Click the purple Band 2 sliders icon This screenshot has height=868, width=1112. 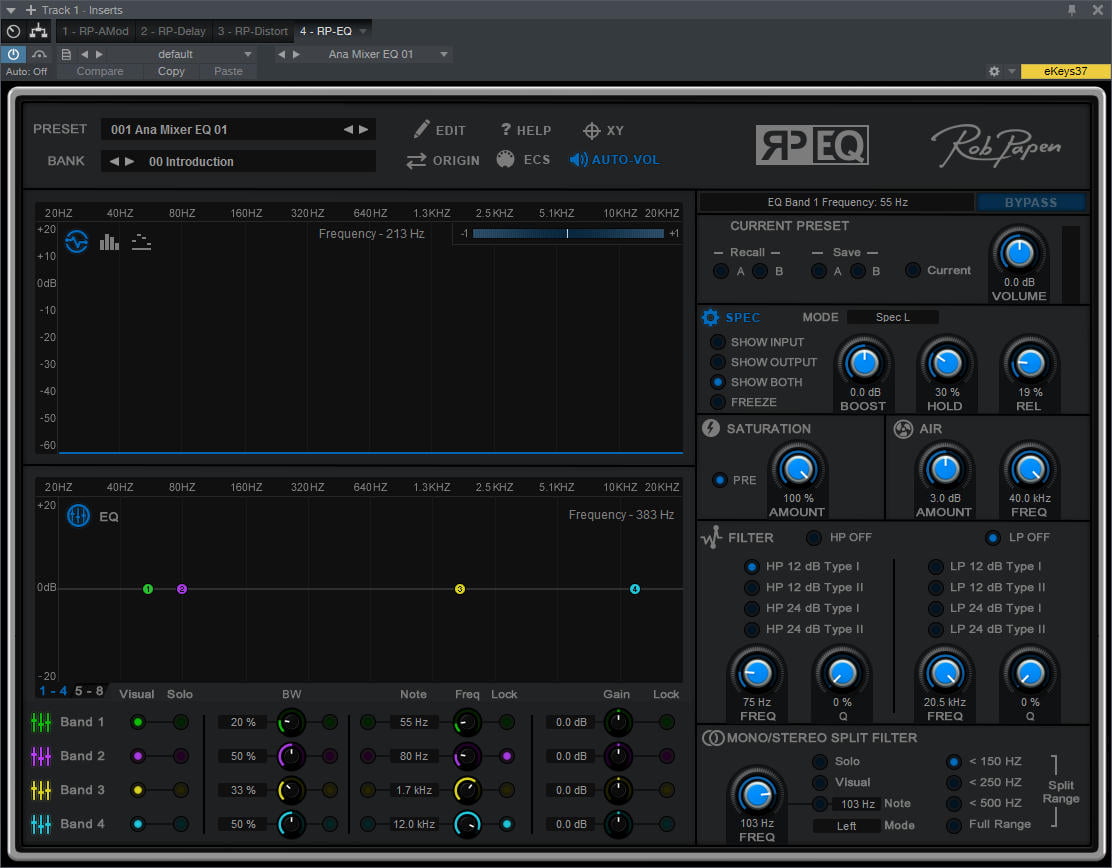click(x=41, y=756)
